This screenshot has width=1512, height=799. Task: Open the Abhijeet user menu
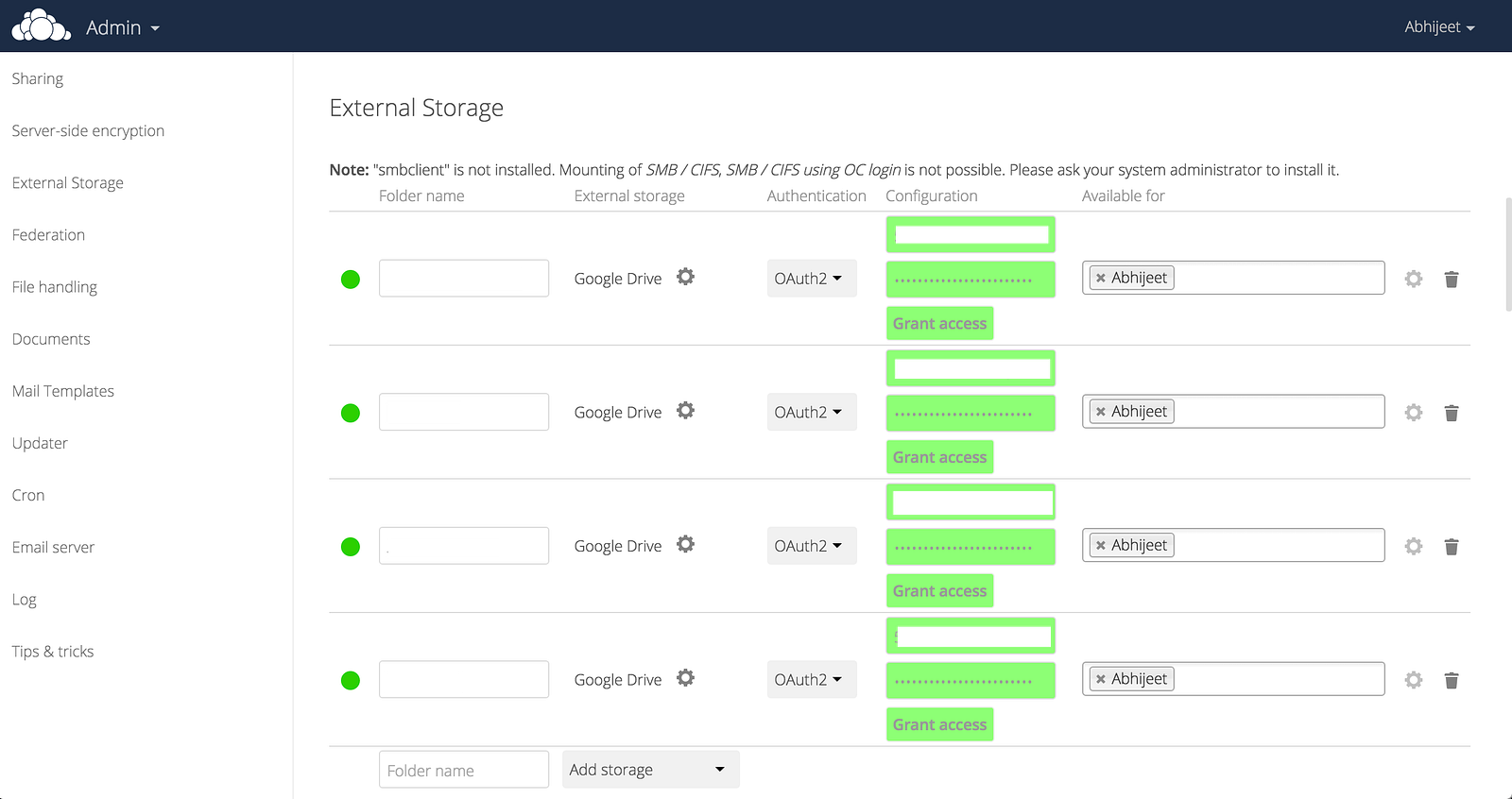point(1439,27)
